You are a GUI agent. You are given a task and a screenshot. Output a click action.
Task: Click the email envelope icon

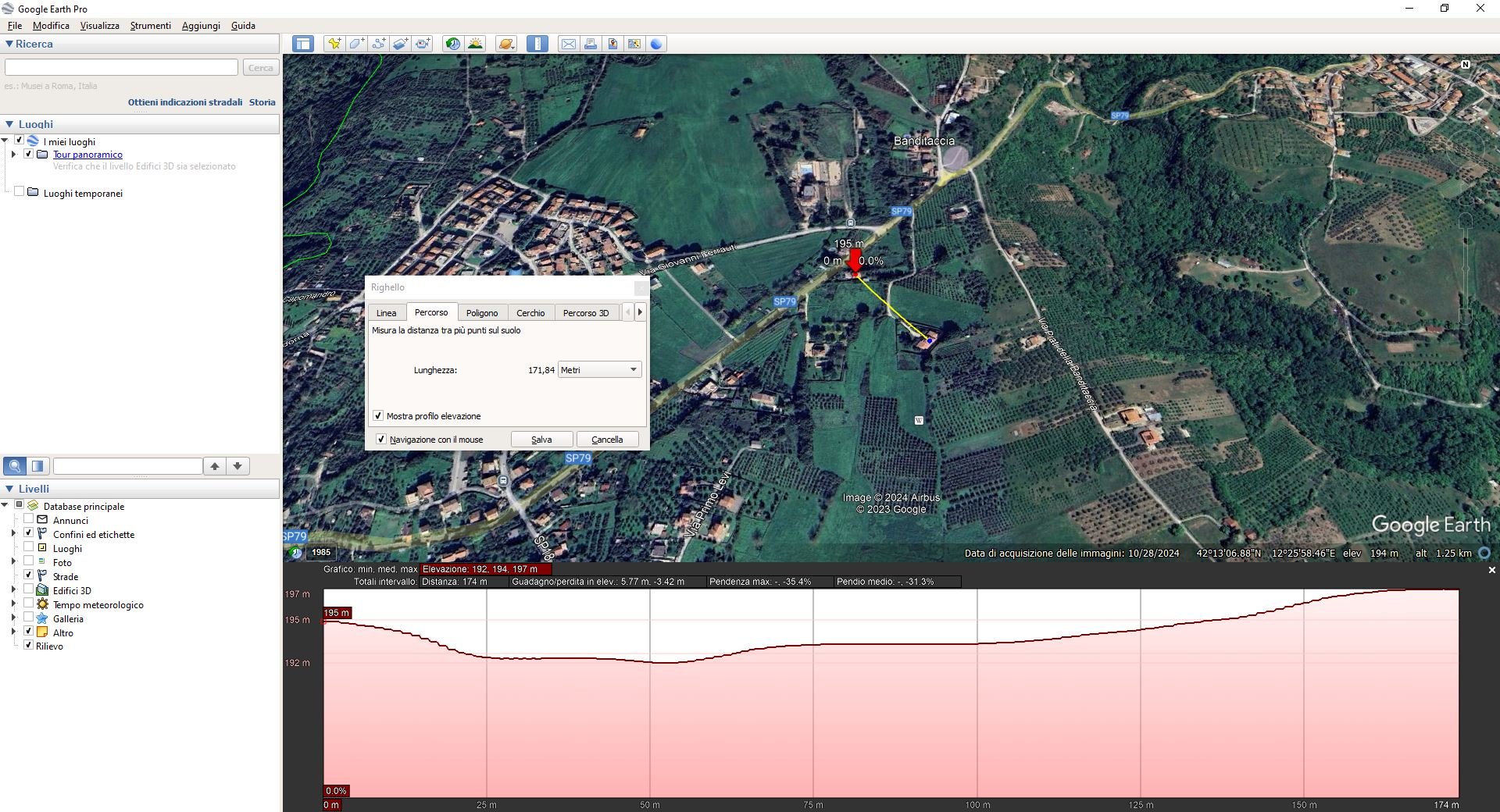(x=569, y=44)
